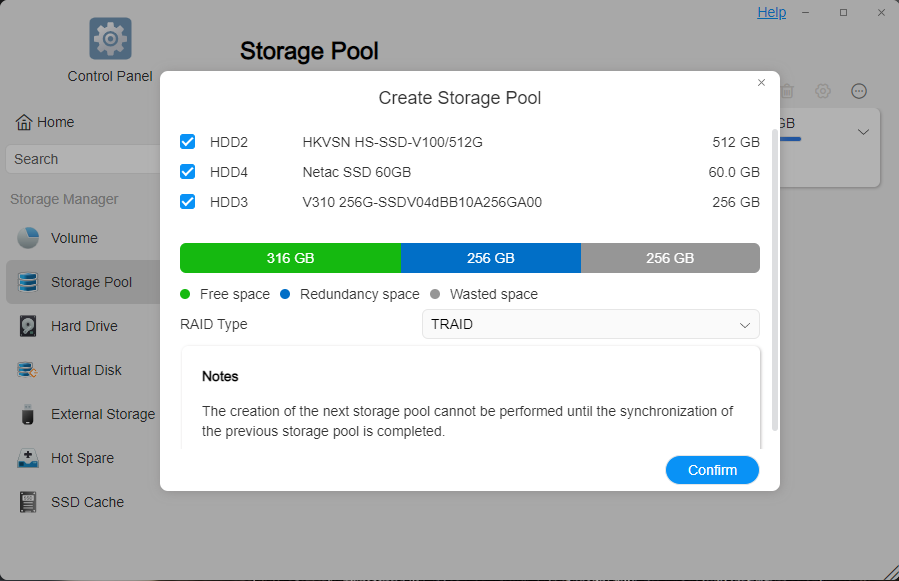Click the Virtual Disk icon
Image resolution: width=899 pixels, height=581 pixels.
[x=28, y=370]
